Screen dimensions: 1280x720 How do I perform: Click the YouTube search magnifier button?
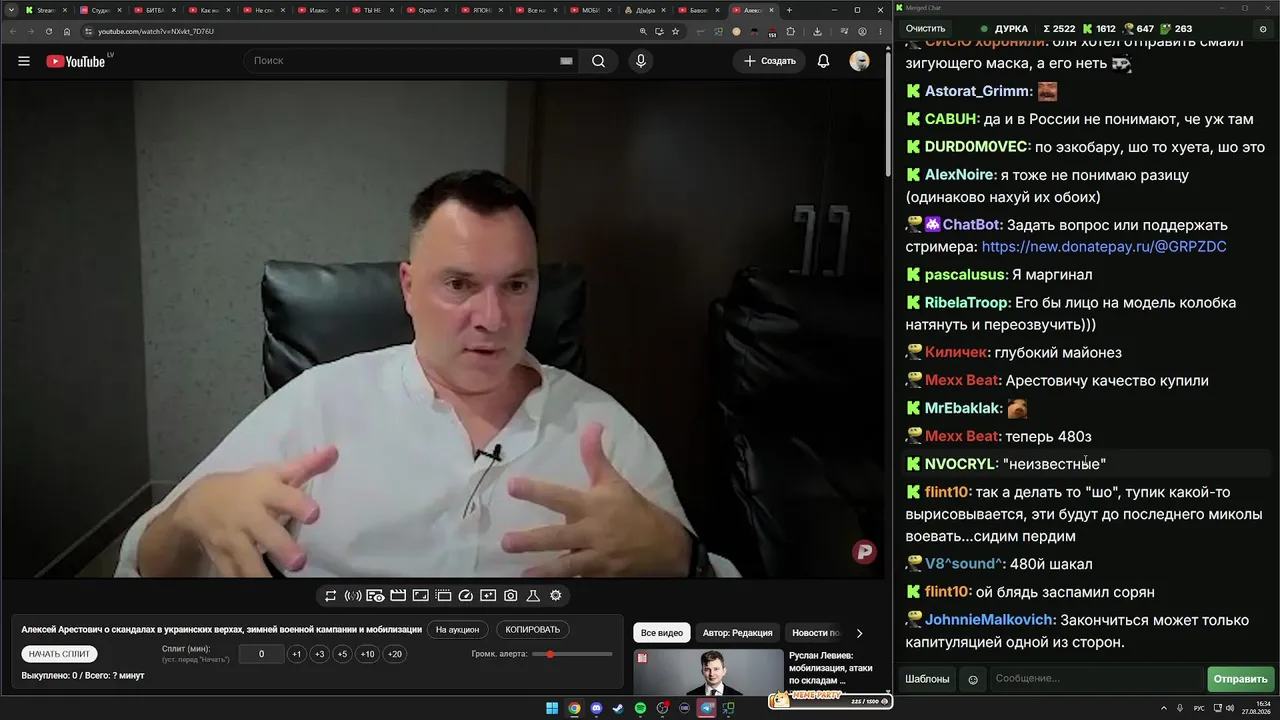point(598,61)
